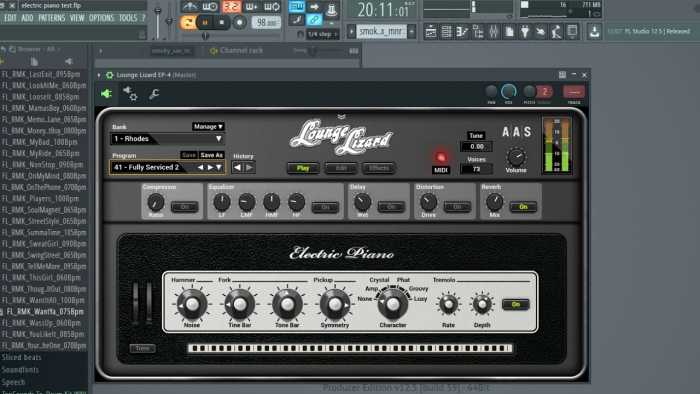
Task: Disable the Reverb On switch
Action: (x=523, y=207)
